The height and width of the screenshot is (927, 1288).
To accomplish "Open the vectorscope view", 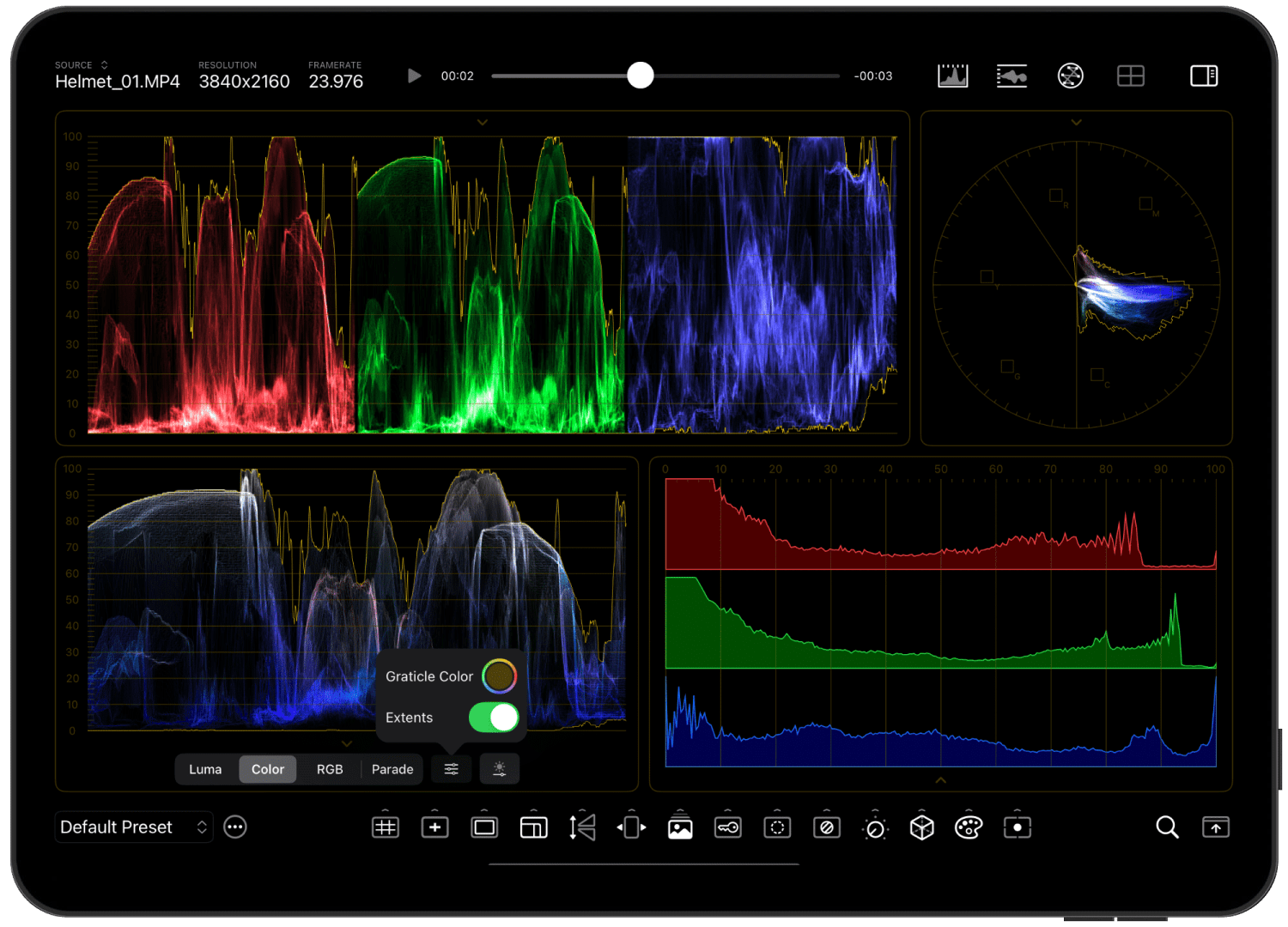I will (1071, 76).
